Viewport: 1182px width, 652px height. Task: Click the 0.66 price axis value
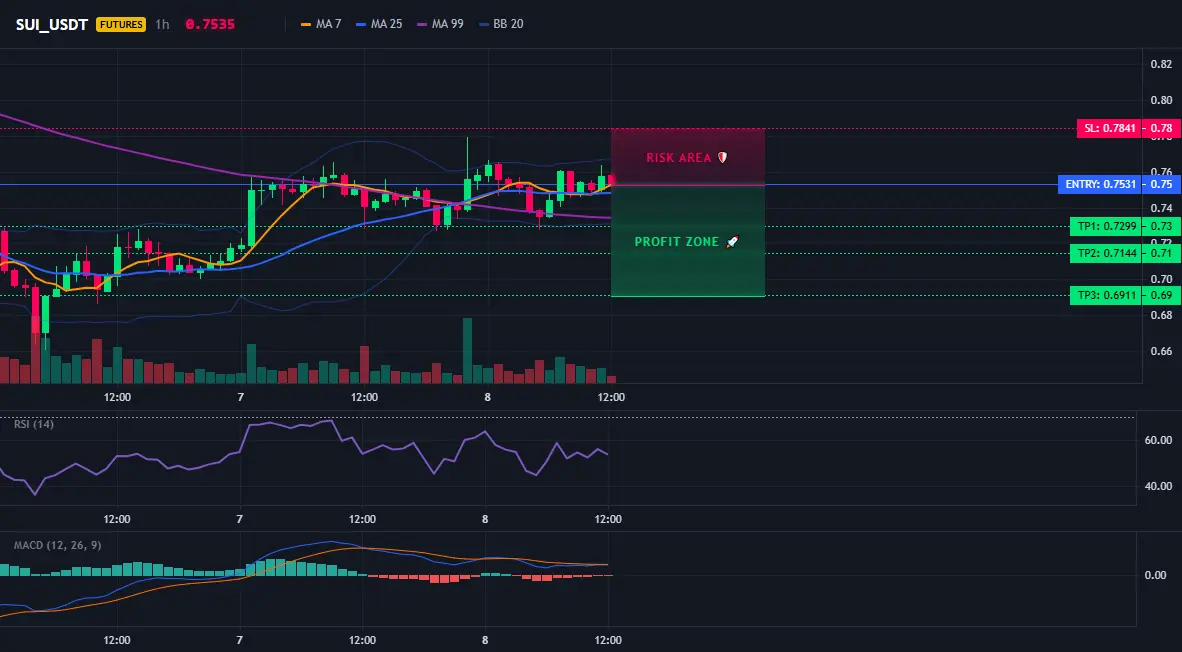(1161, 351)
